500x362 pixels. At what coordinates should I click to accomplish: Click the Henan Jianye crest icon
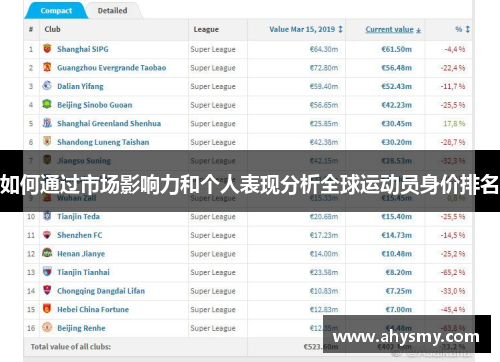(47, 253)
